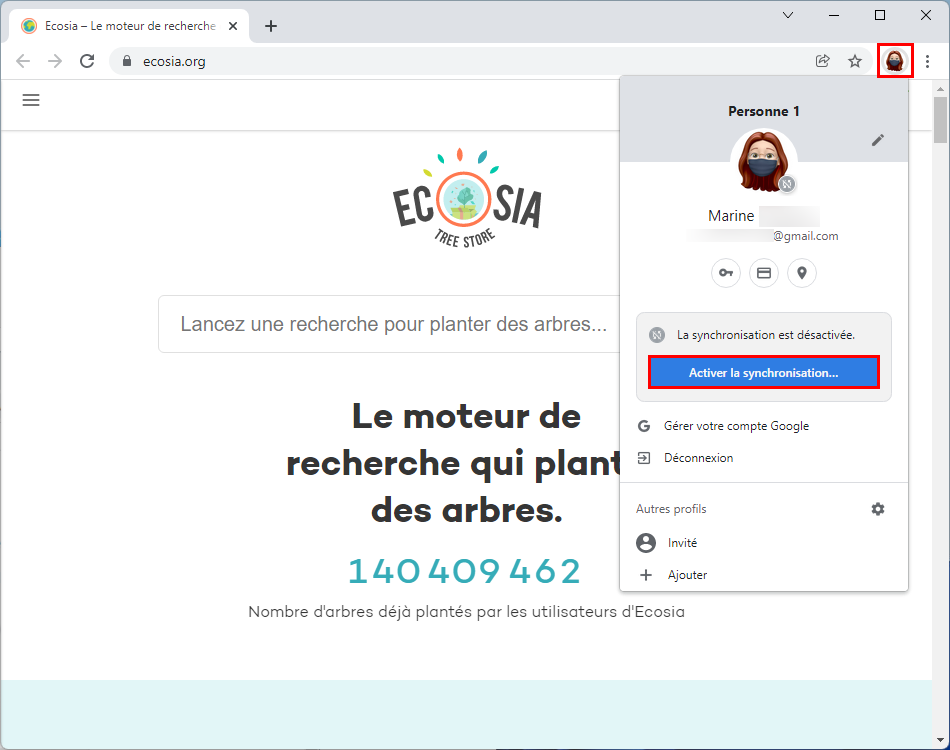Open the tab search dropdown arrow
This screenshot has width=950, height=750.
pyautogui.click(x=788, y=15)
